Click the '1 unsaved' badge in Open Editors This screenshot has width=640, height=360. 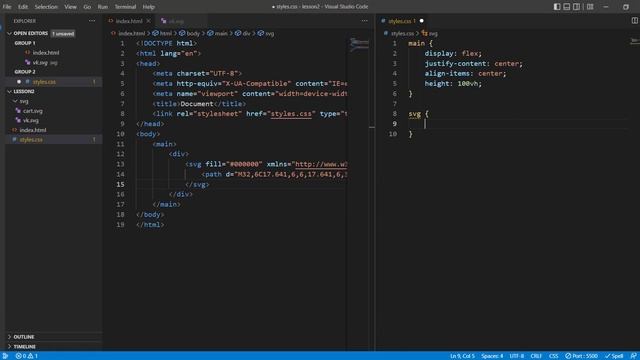pyautogui.click(x=63, y=34)
